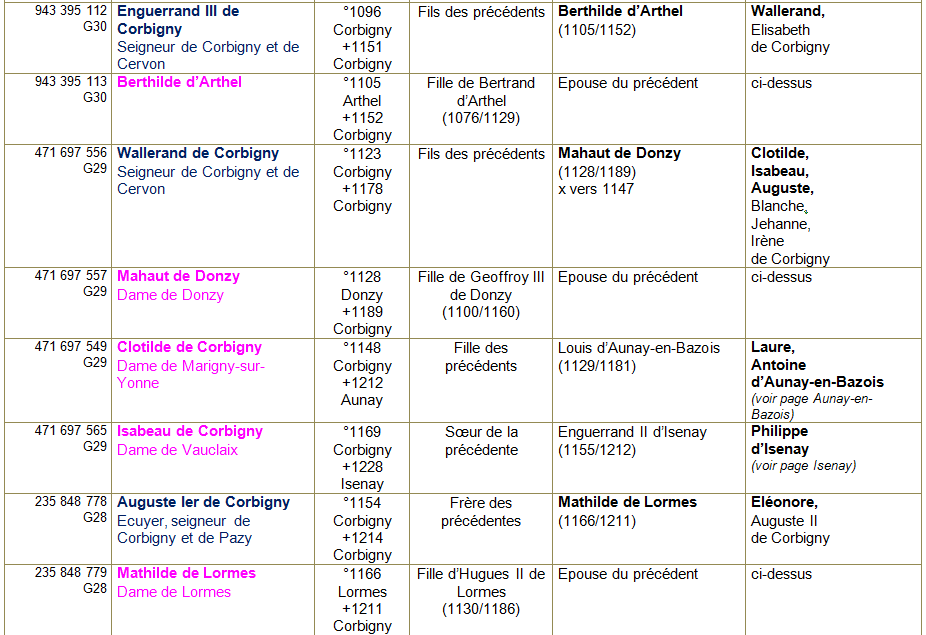Select the text Fille d'Hugues II de Lormes
This screenshot has width=926, height=635.
481,582
